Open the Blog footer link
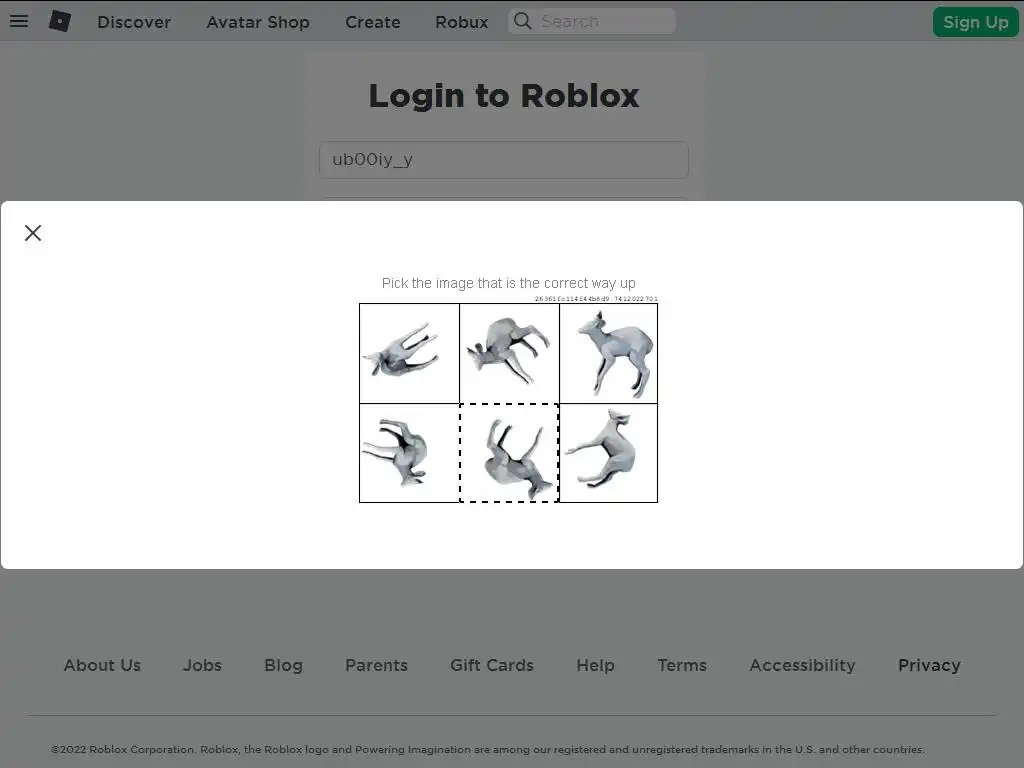 tap(283, 665)
